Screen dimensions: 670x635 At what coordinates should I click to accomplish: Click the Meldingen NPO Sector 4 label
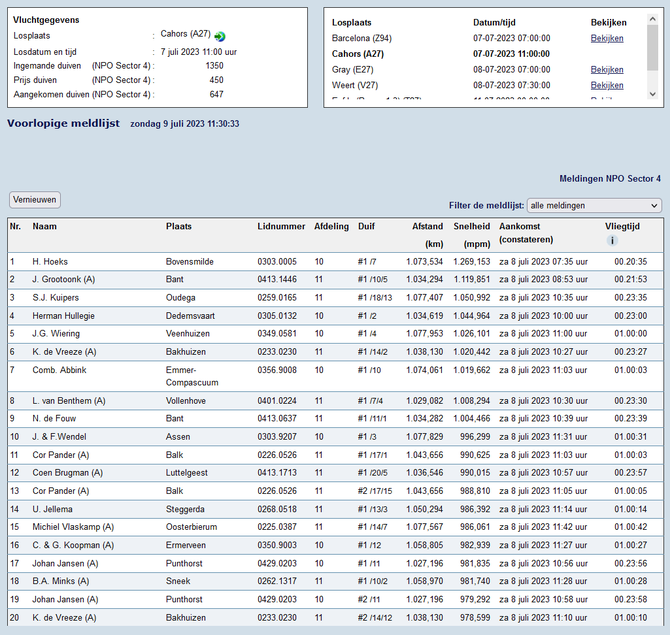point(610,179)
